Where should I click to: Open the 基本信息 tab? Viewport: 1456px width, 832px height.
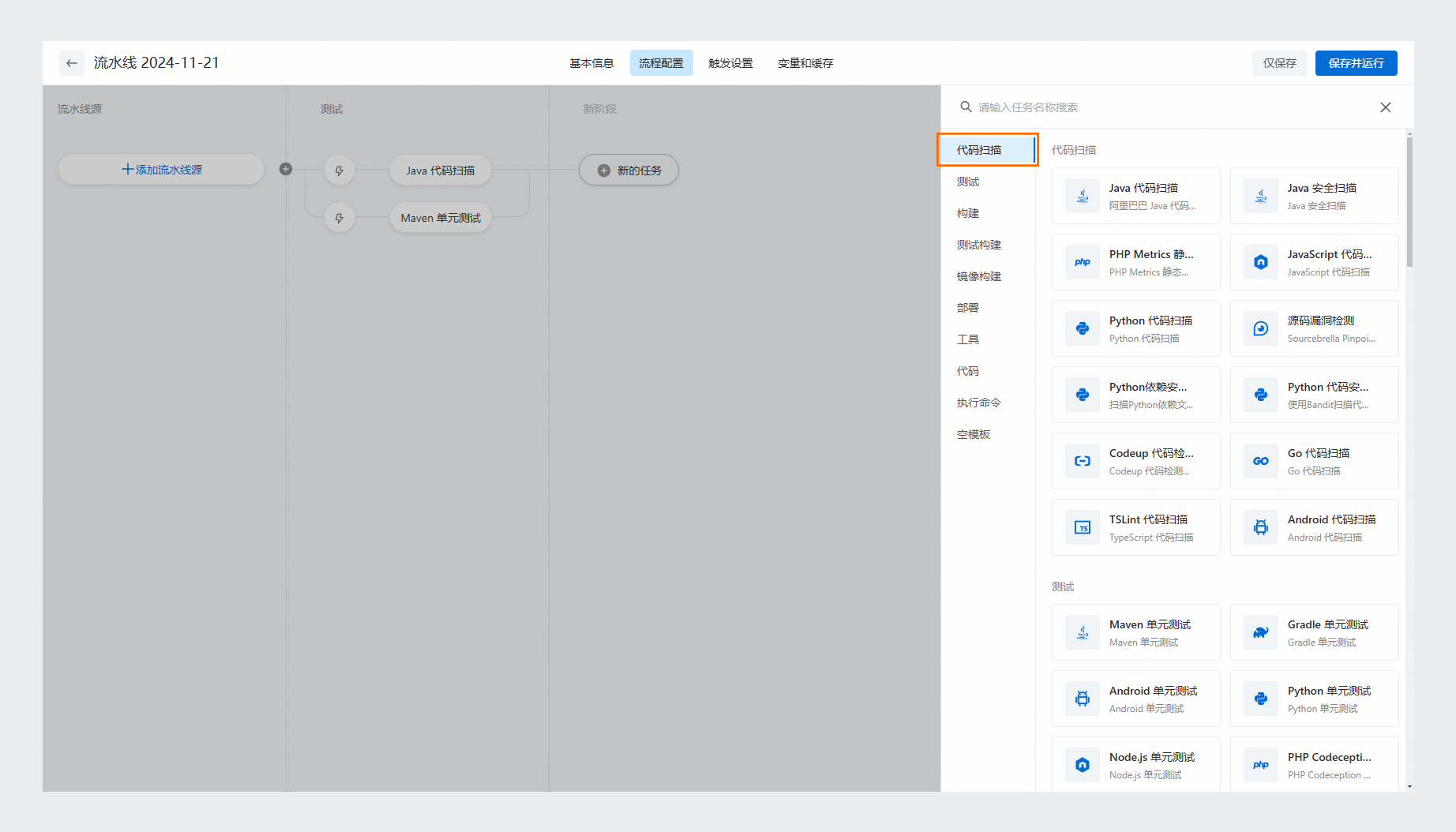(x=591, y=63)
